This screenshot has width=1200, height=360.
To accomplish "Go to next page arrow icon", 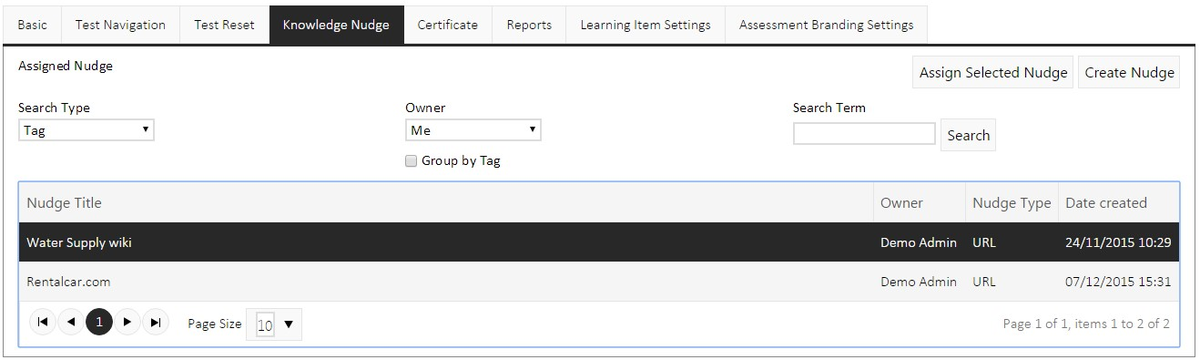I will (127, 322).
